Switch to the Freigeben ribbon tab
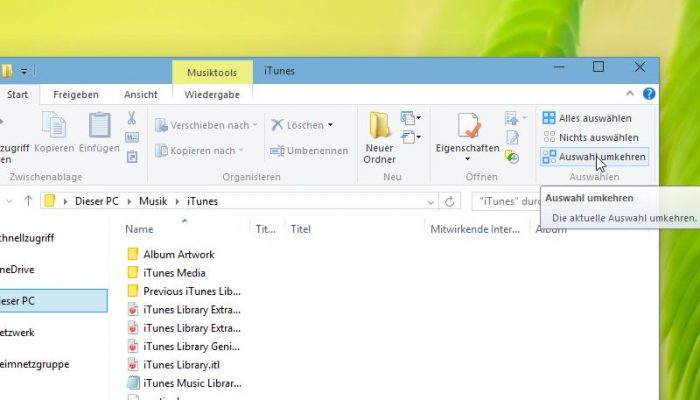The width and height of the screenshot is (700, 400). [76, 95]
